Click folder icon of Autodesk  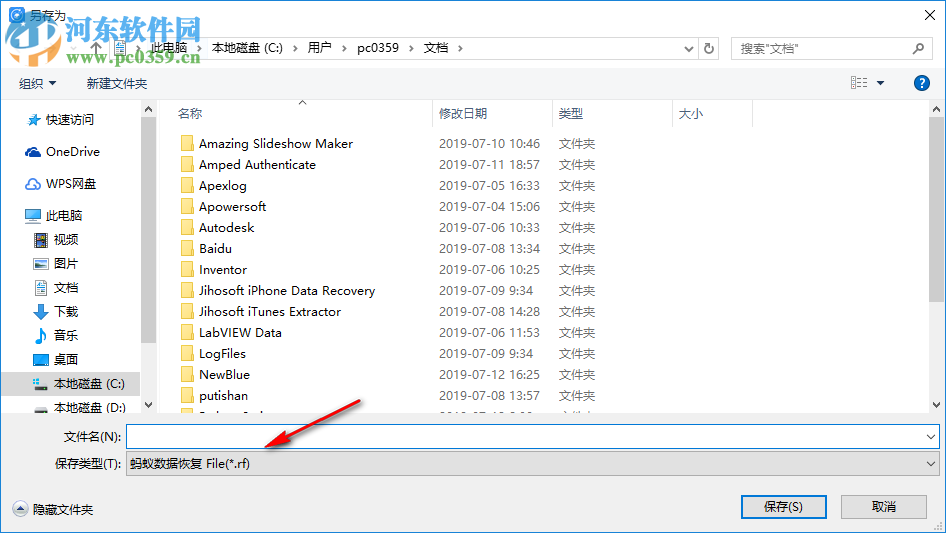point(187,228)
